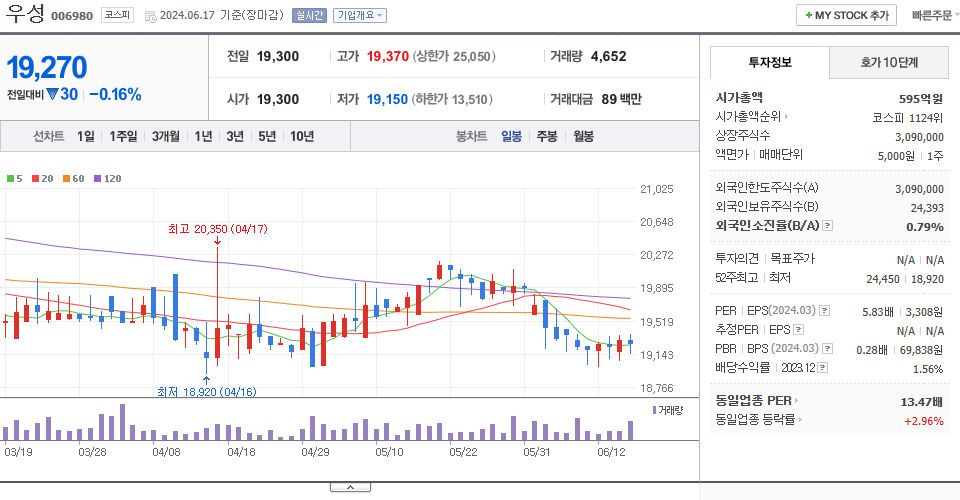Click the current price 19,270

(47, 67)
